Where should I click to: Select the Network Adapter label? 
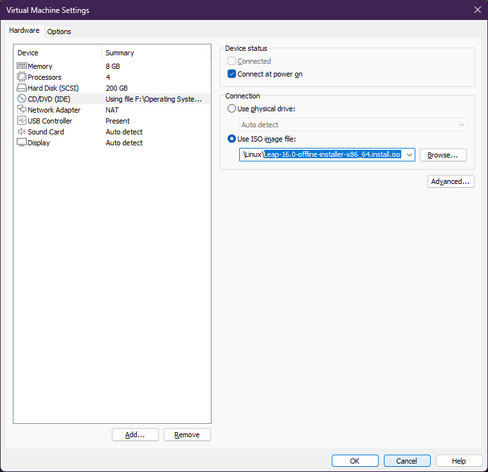pyautogui.click(x=54, y=110)
